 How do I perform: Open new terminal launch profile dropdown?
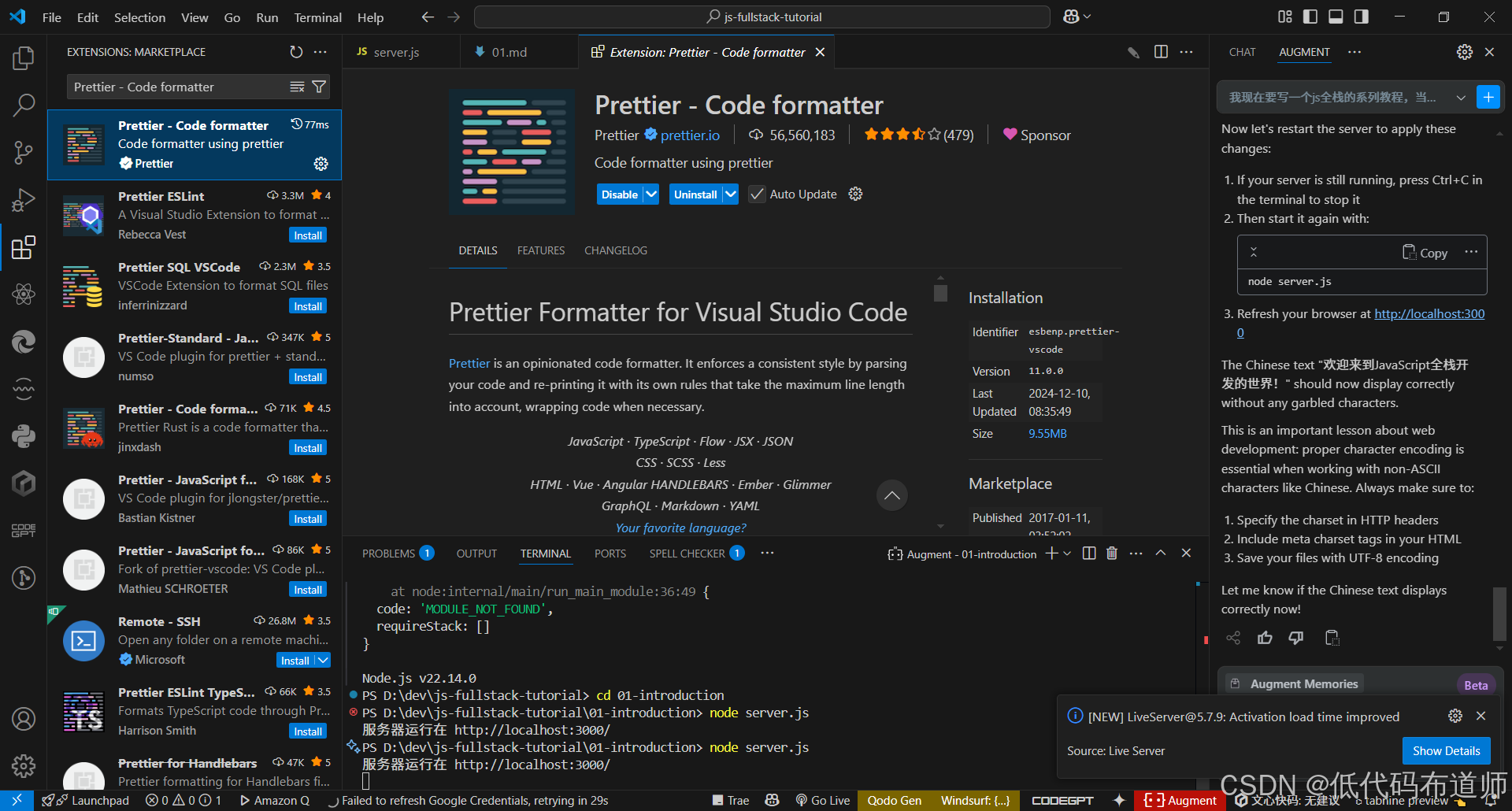(1067, 554)
